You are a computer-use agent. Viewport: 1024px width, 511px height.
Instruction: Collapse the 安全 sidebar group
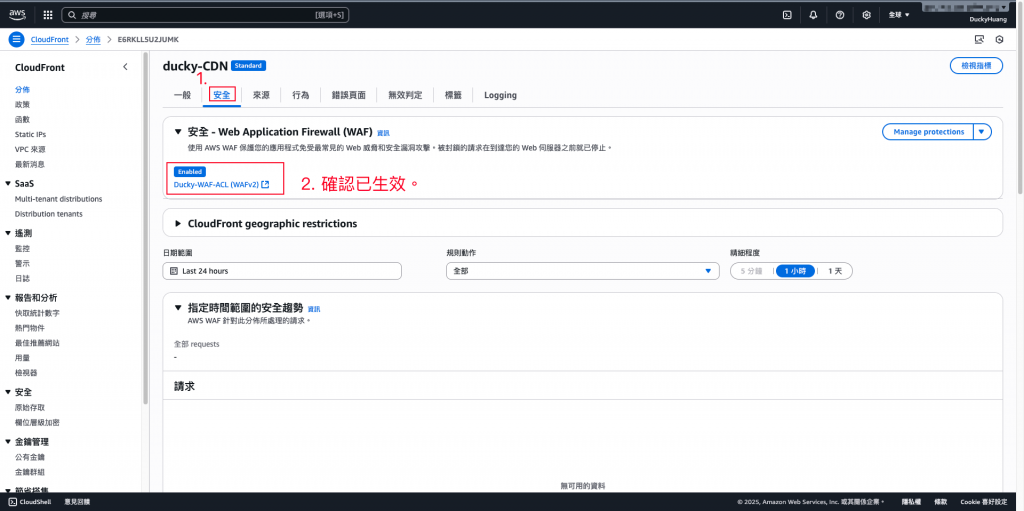coord(8,392)
